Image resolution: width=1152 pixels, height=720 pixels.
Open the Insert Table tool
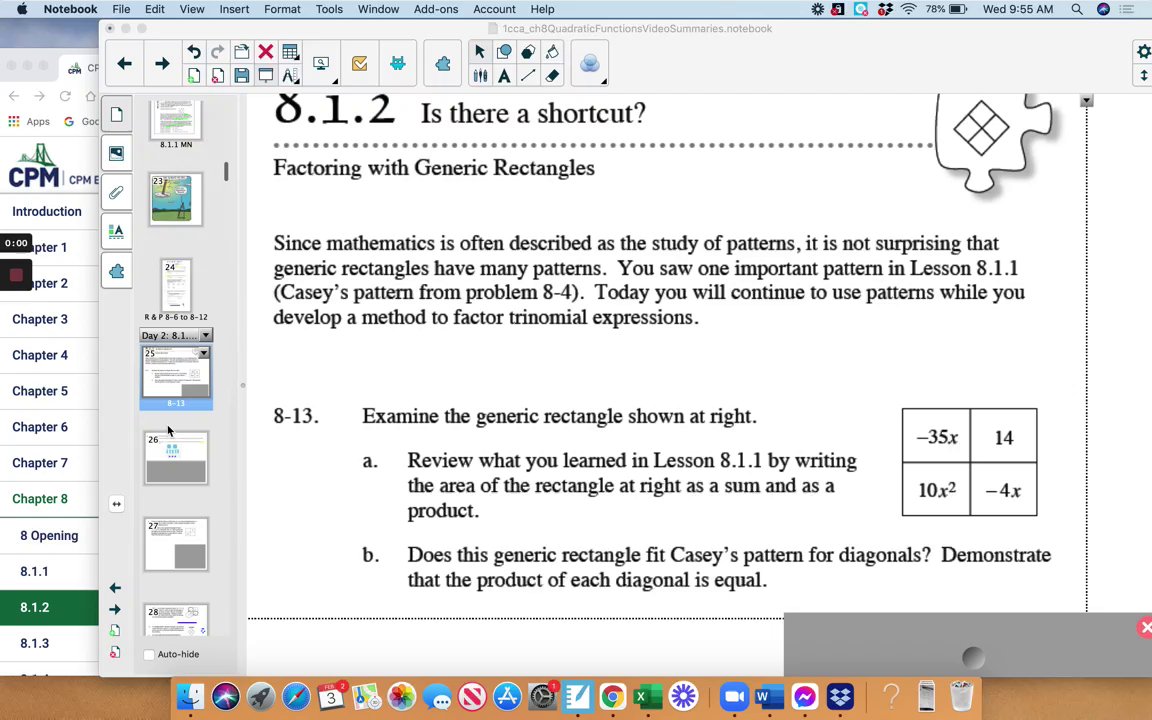click(290, 51)
